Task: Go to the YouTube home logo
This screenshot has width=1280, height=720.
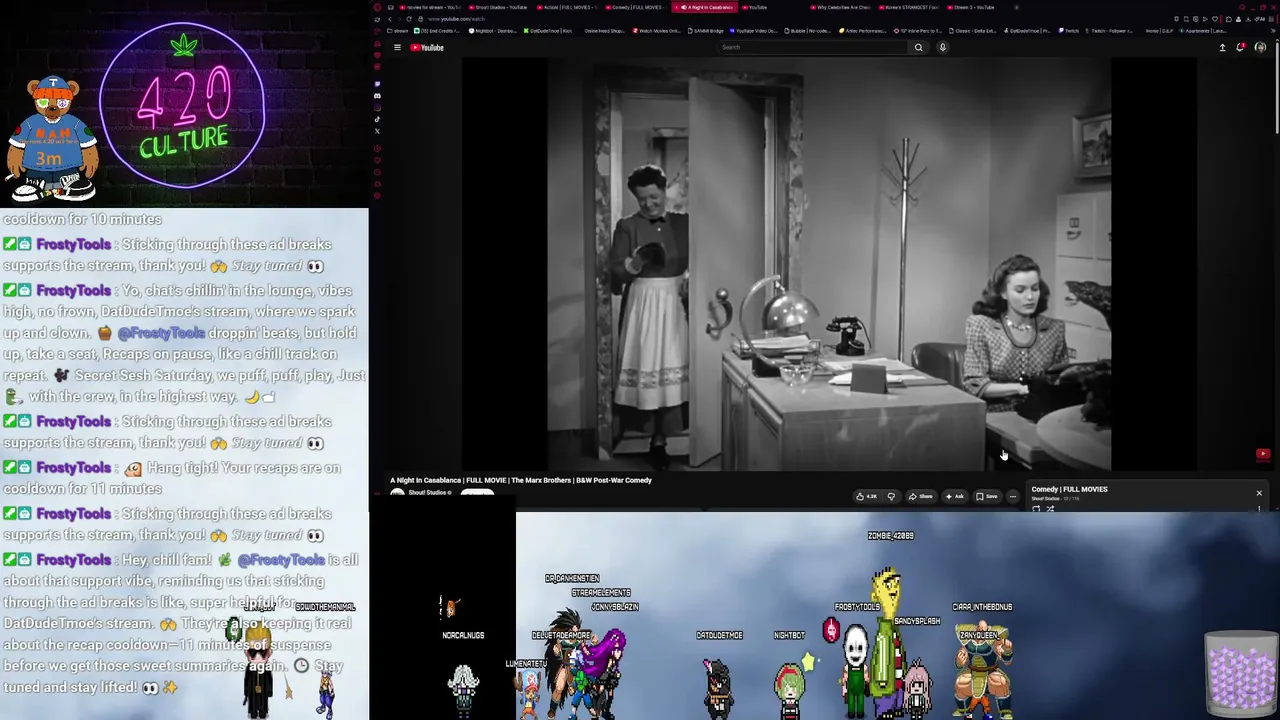Action: pyautogui.click(x=427, y=47)
